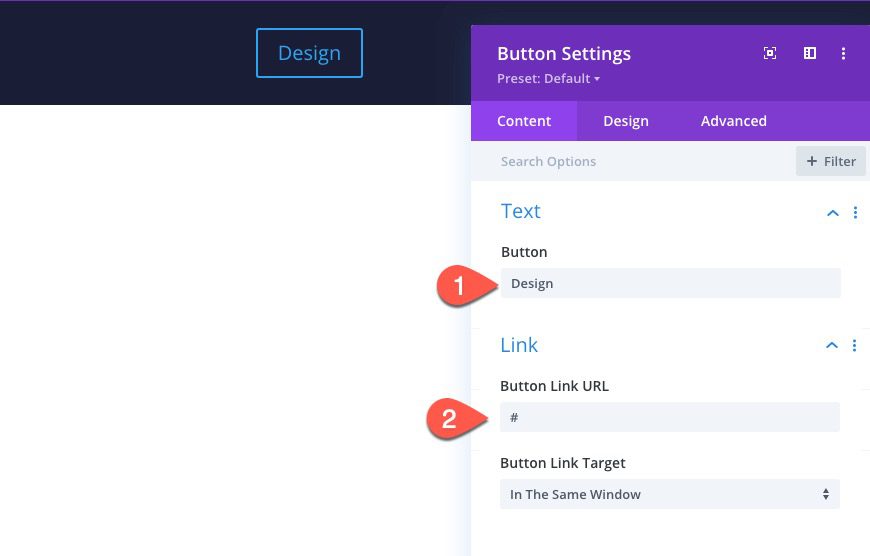Click the Filter button

(x=831, y=161)
